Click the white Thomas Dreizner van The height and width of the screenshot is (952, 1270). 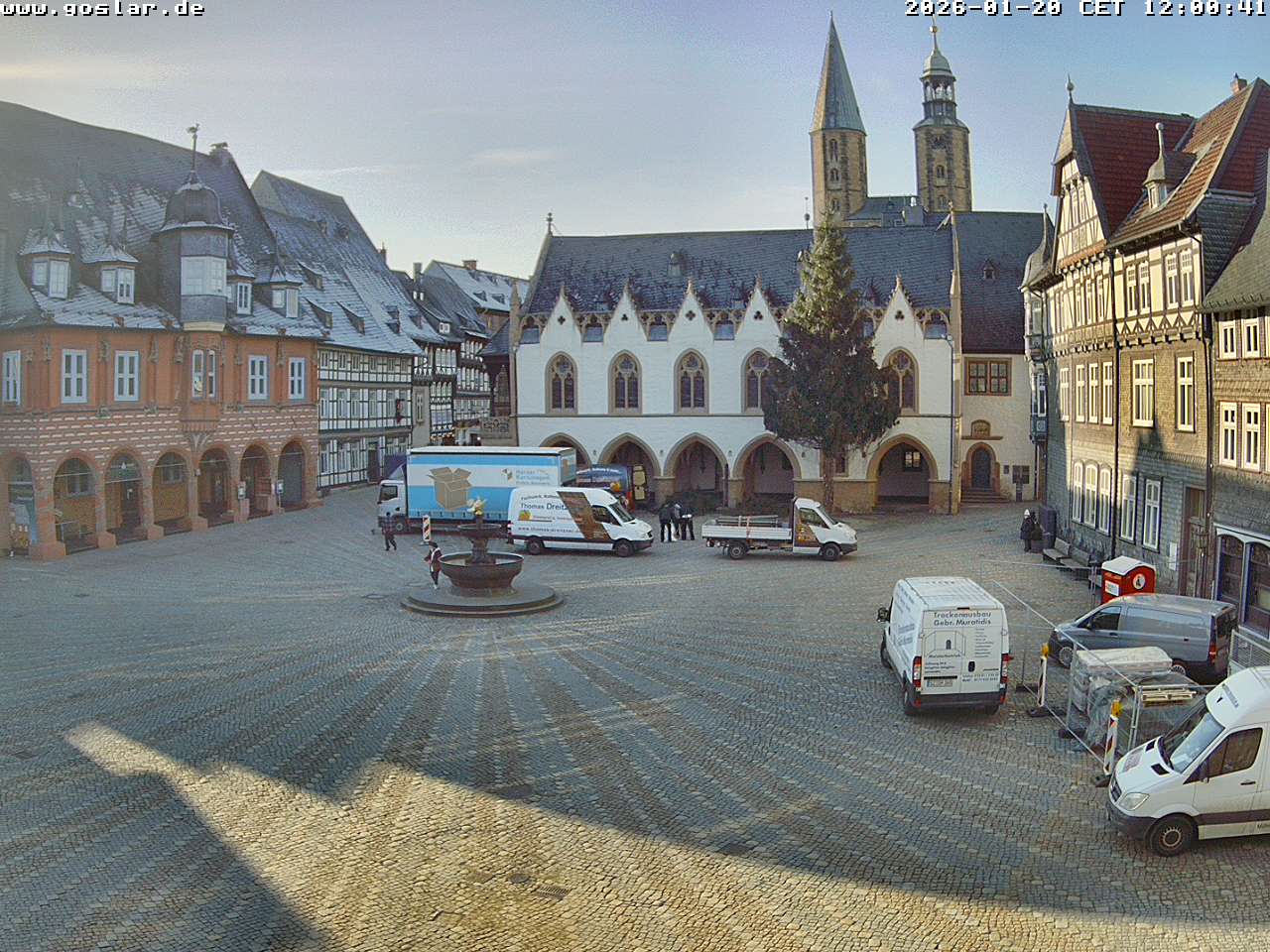(579, 520)
